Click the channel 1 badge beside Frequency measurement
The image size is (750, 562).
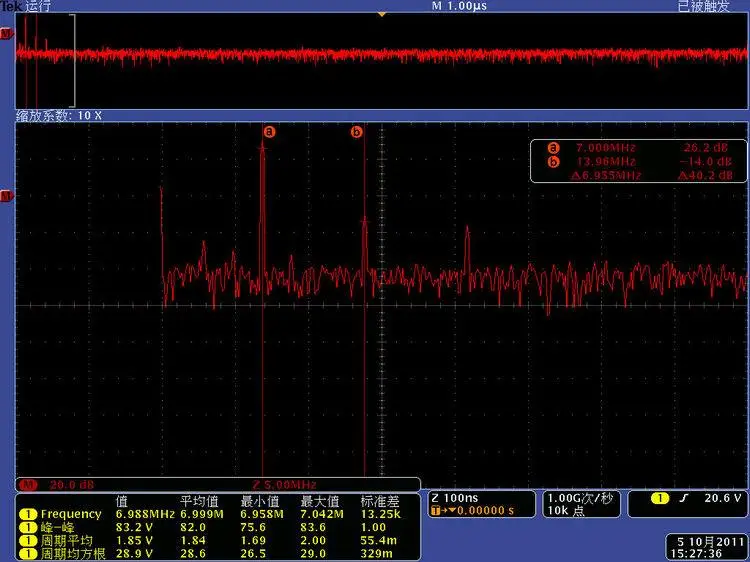29,514
